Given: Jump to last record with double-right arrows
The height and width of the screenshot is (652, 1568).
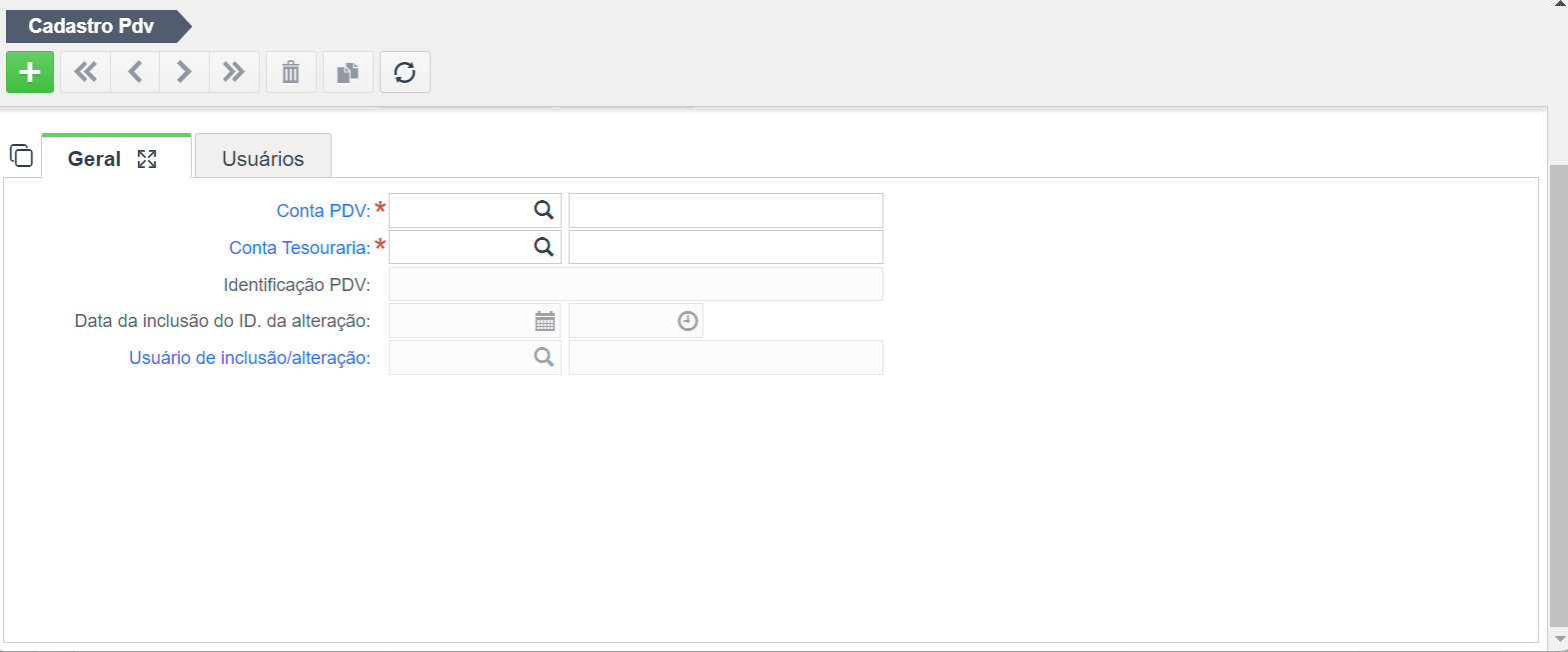Looking at the screenshot, I should coord(234,72).
